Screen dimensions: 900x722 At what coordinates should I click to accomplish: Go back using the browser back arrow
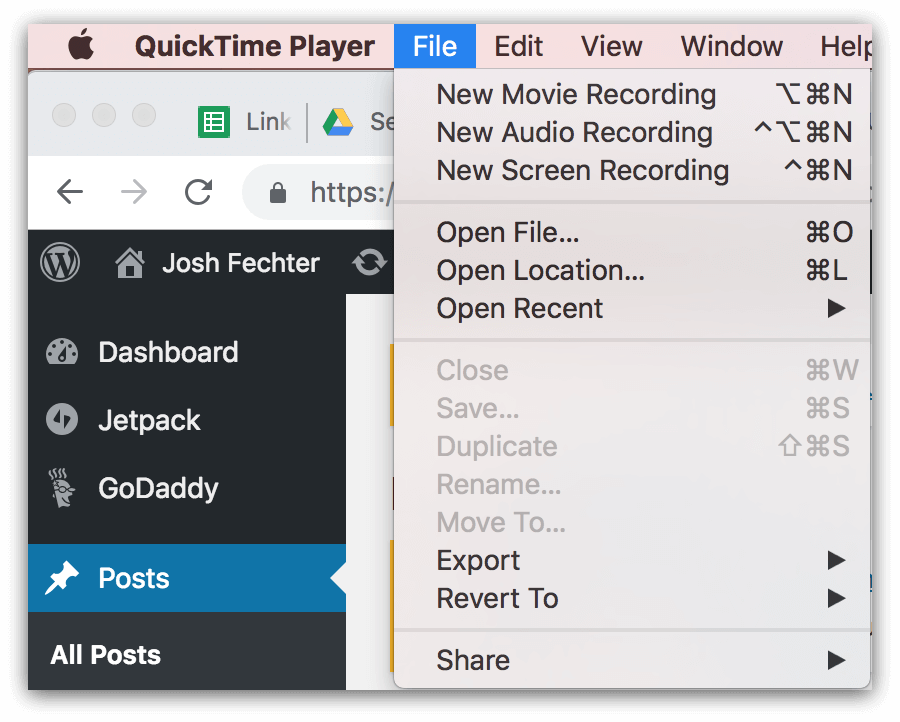pos(70,192)
